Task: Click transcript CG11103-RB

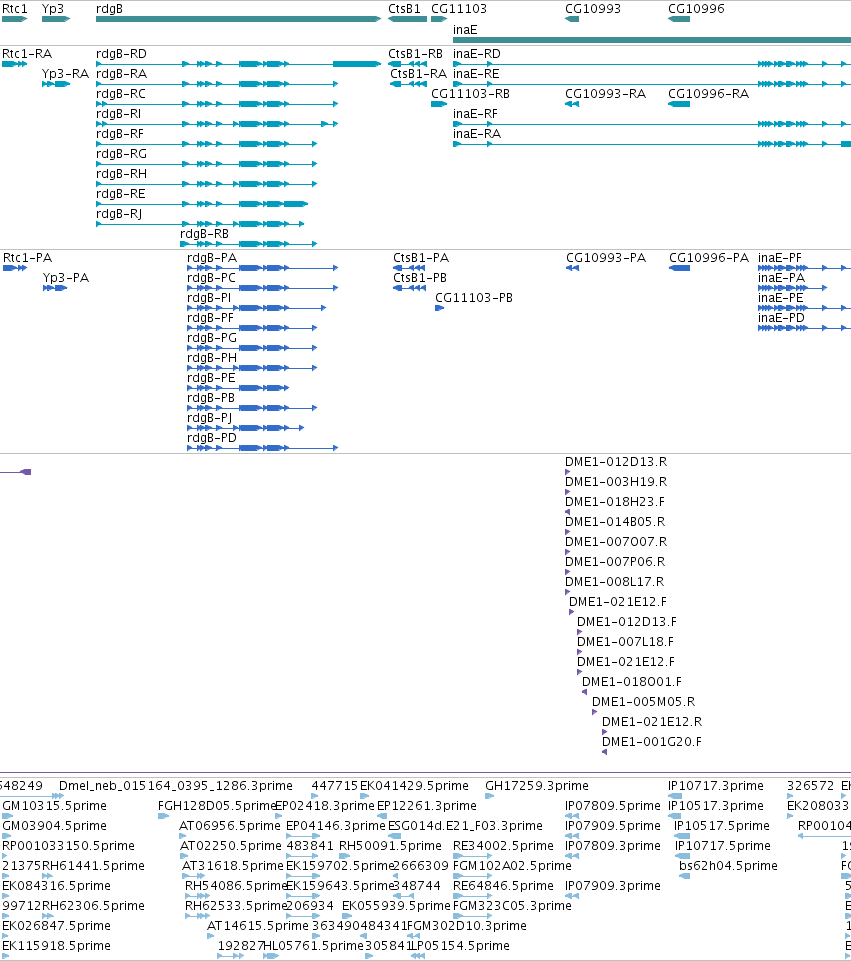Action: (439, 104)
